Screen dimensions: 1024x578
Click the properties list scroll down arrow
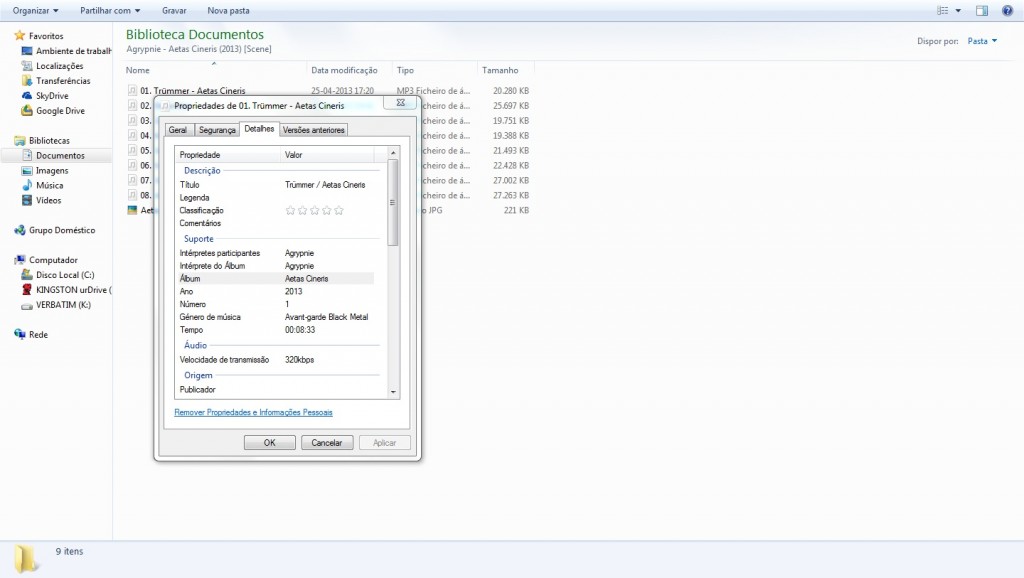pos(393,392)
